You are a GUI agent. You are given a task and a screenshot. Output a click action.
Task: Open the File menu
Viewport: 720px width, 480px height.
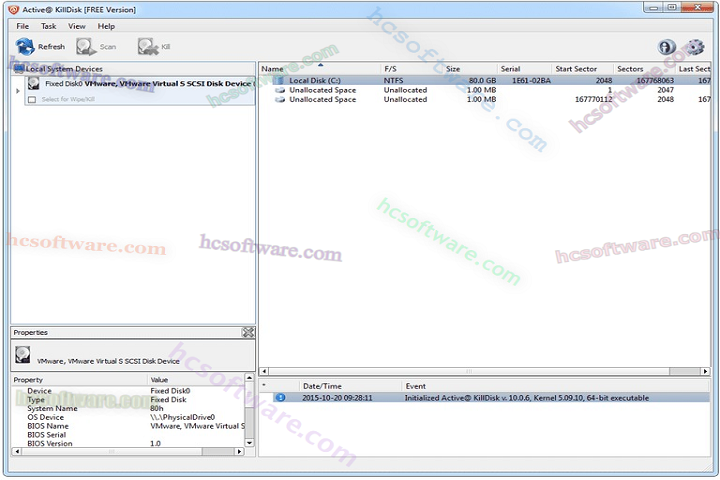click(x=22, y=26)
